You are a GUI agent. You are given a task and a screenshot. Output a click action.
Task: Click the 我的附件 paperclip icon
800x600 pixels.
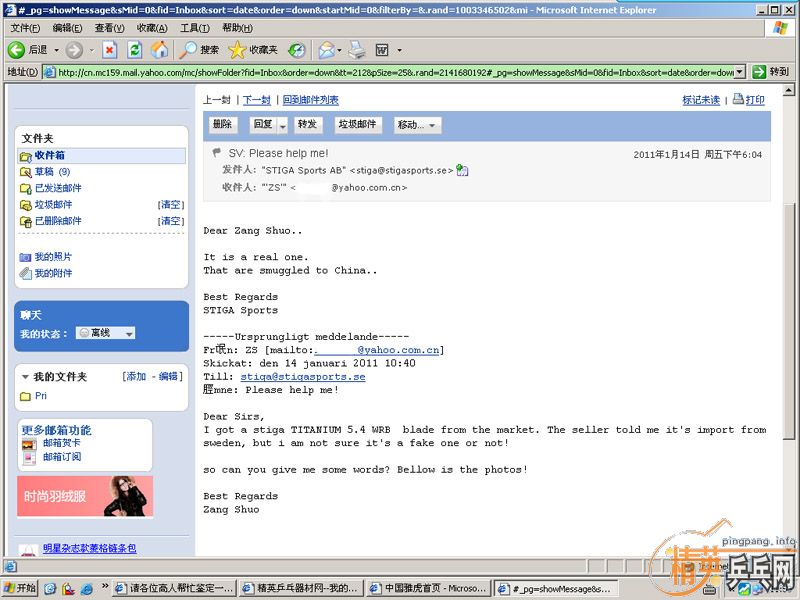(x=26, y=273)
